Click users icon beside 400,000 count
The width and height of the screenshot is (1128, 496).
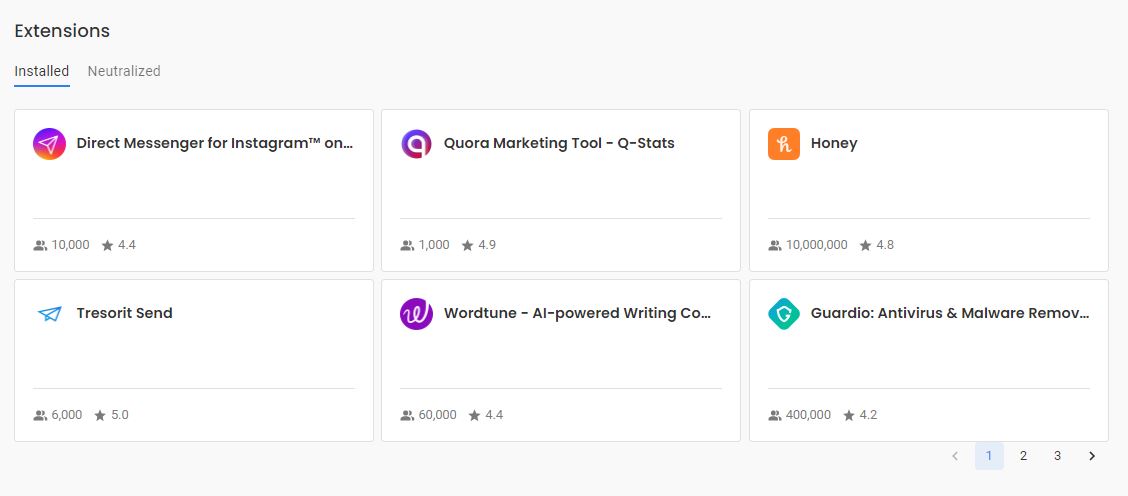pos(775,415)
